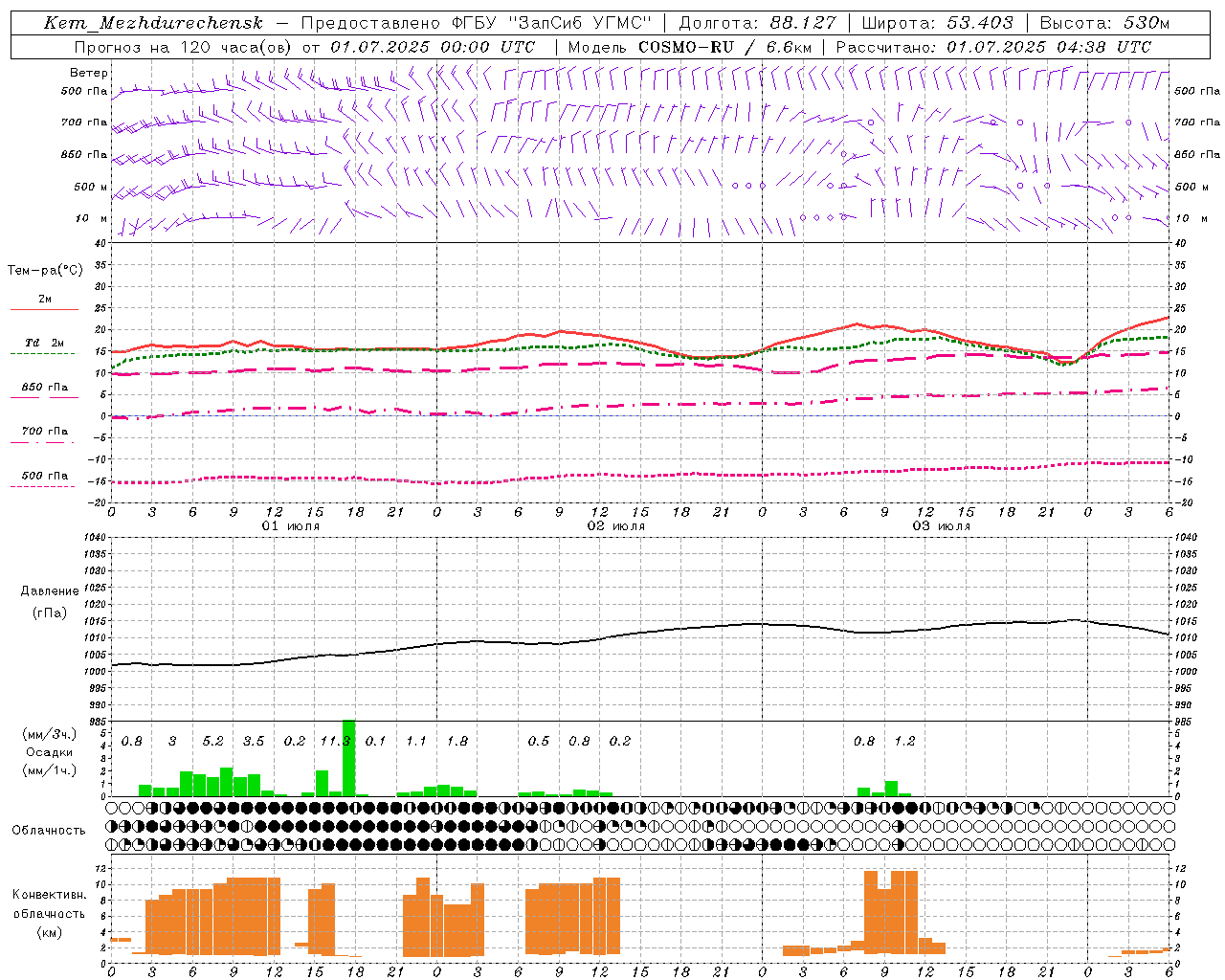Image resolution: width=1225 pixels, height=980 pixels.
Task: Select the (мм/3ч.) precipitation unit label
Action: coord(50,734)
